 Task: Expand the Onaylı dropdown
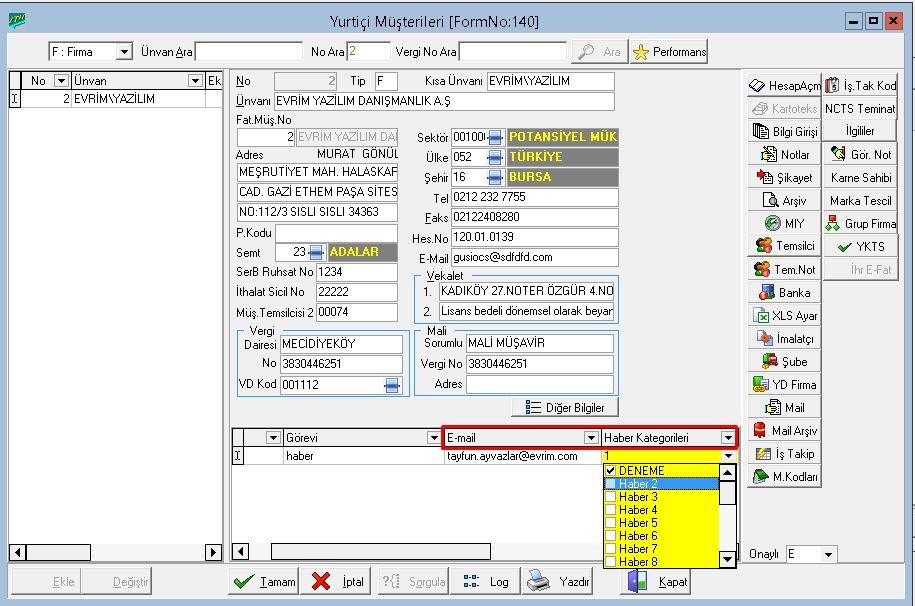[x=828, y=554]
